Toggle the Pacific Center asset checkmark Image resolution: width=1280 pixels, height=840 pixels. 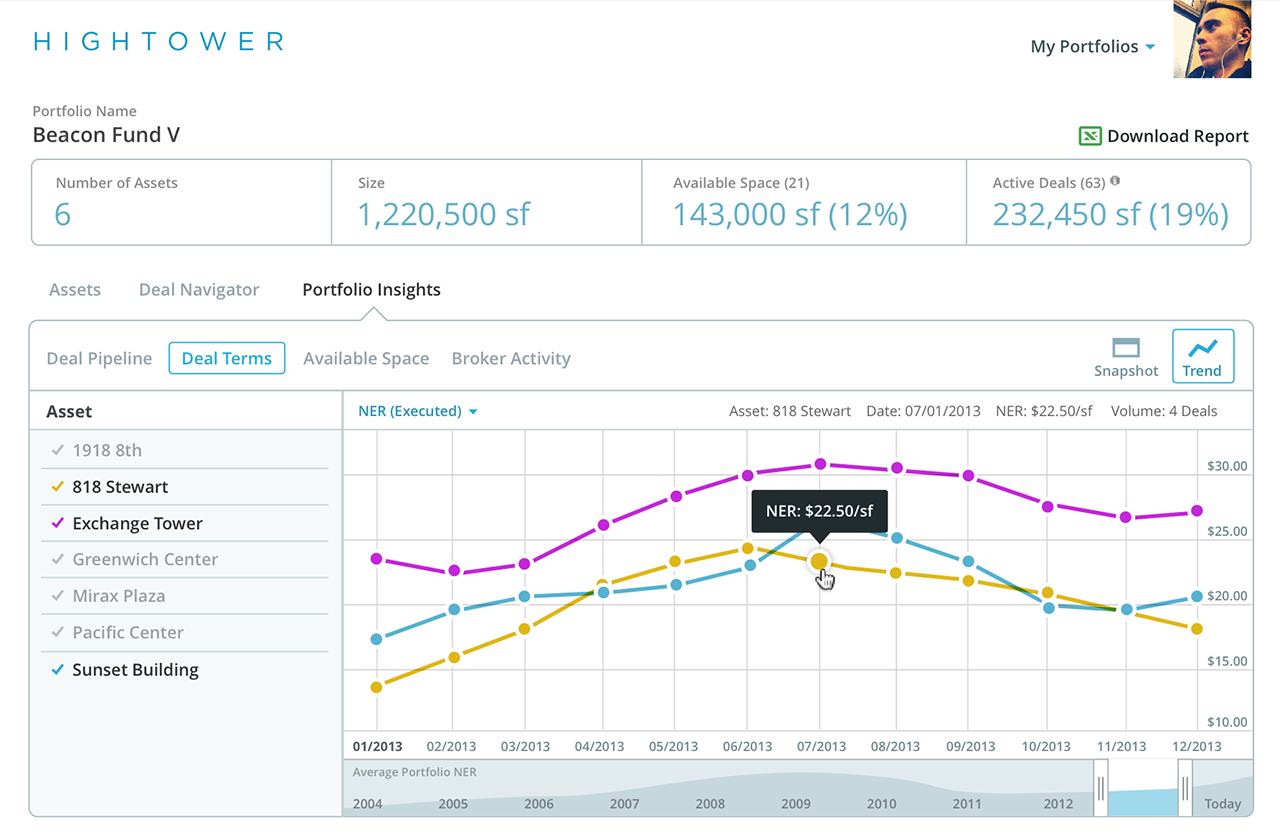coord(57,632)
